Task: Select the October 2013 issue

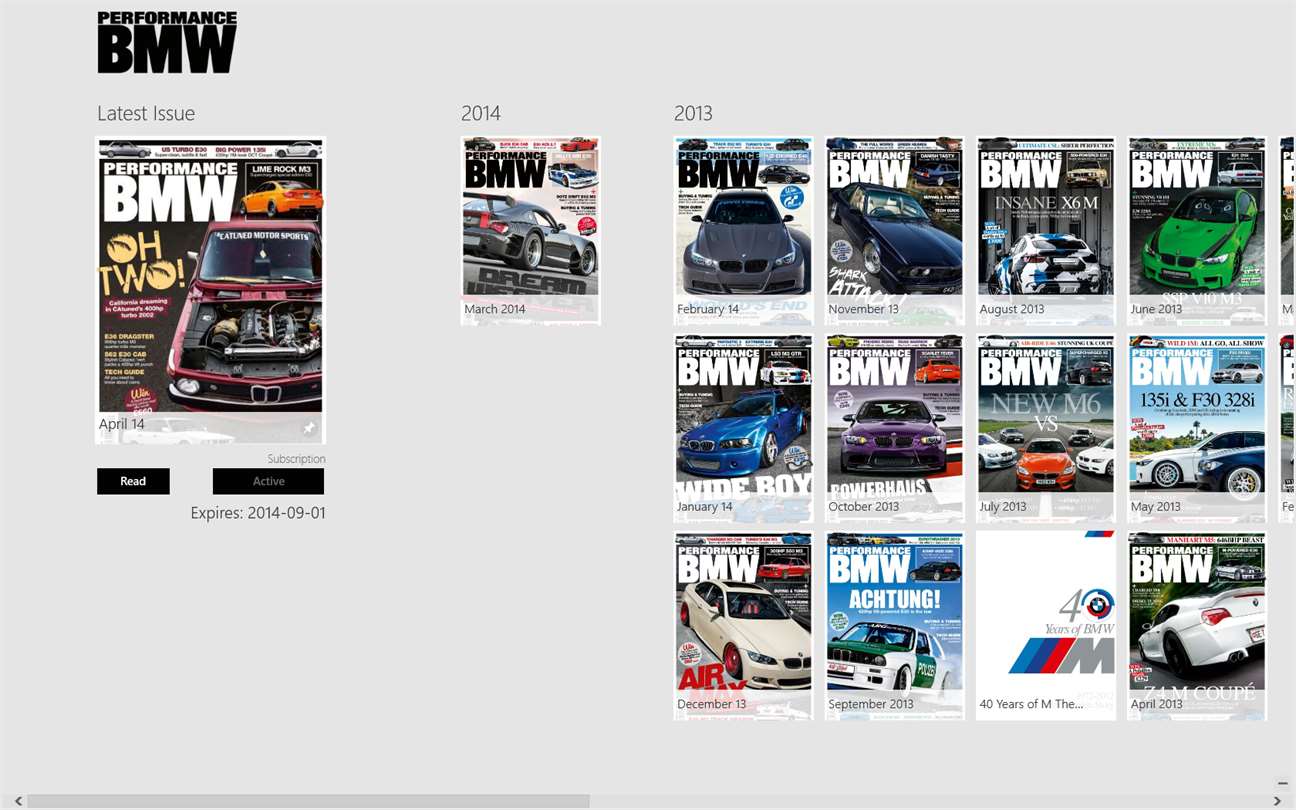Action: point(895,428)
